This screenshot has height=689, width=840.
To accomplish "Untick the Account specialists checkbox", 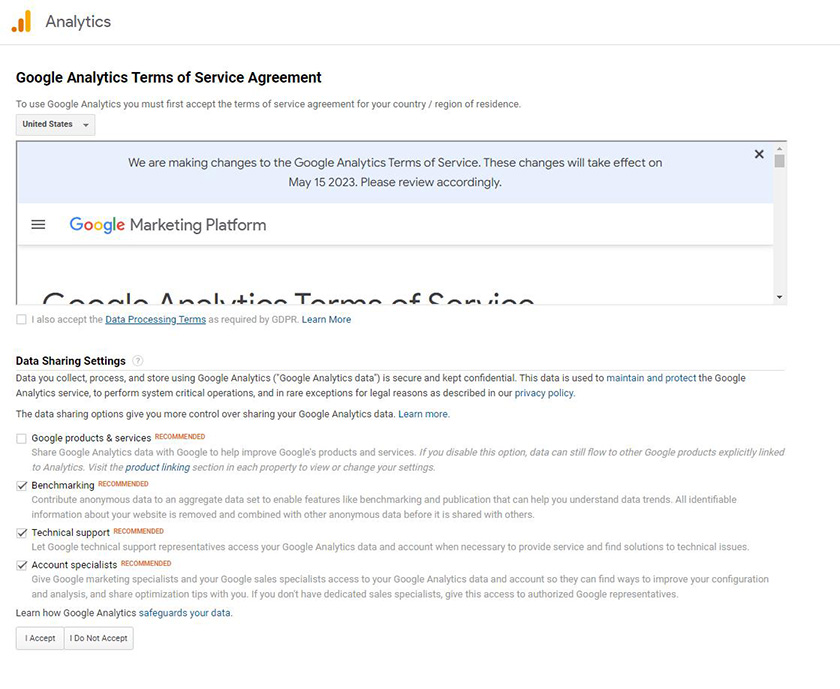I will (21, 565).
